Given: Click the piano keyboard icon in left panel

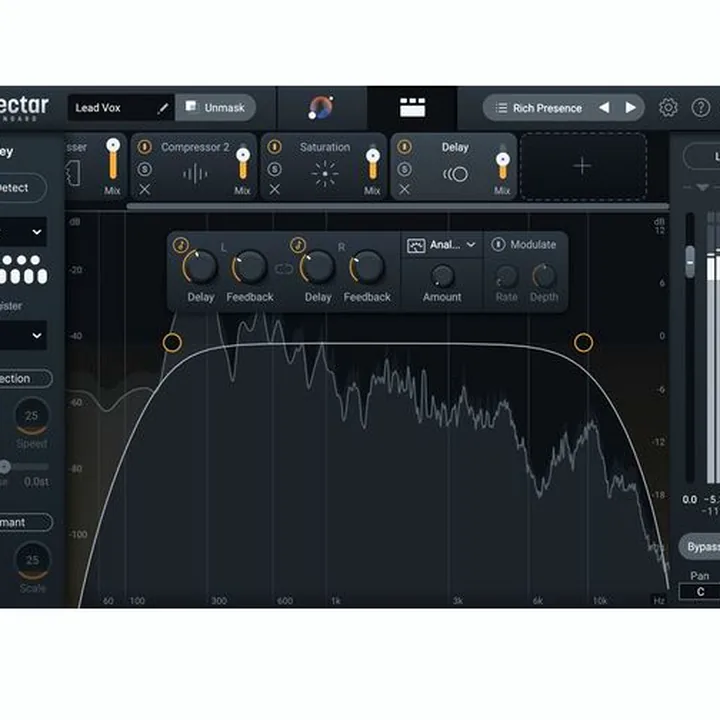Looking at the screenshot, I should click(x=23, y=270).
